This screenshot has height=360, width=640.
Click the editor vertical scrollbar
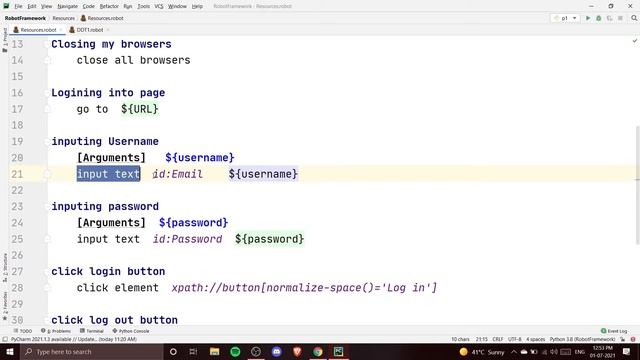[x=637, y=186]
